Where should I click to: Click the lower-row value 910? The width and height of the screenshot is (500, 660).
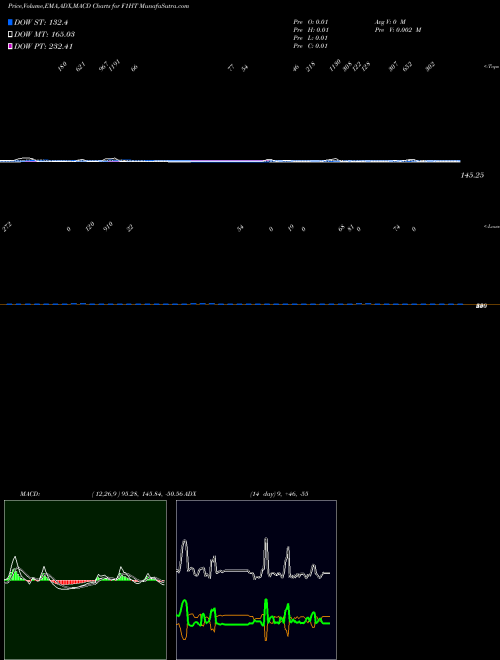tap(108, 227)
